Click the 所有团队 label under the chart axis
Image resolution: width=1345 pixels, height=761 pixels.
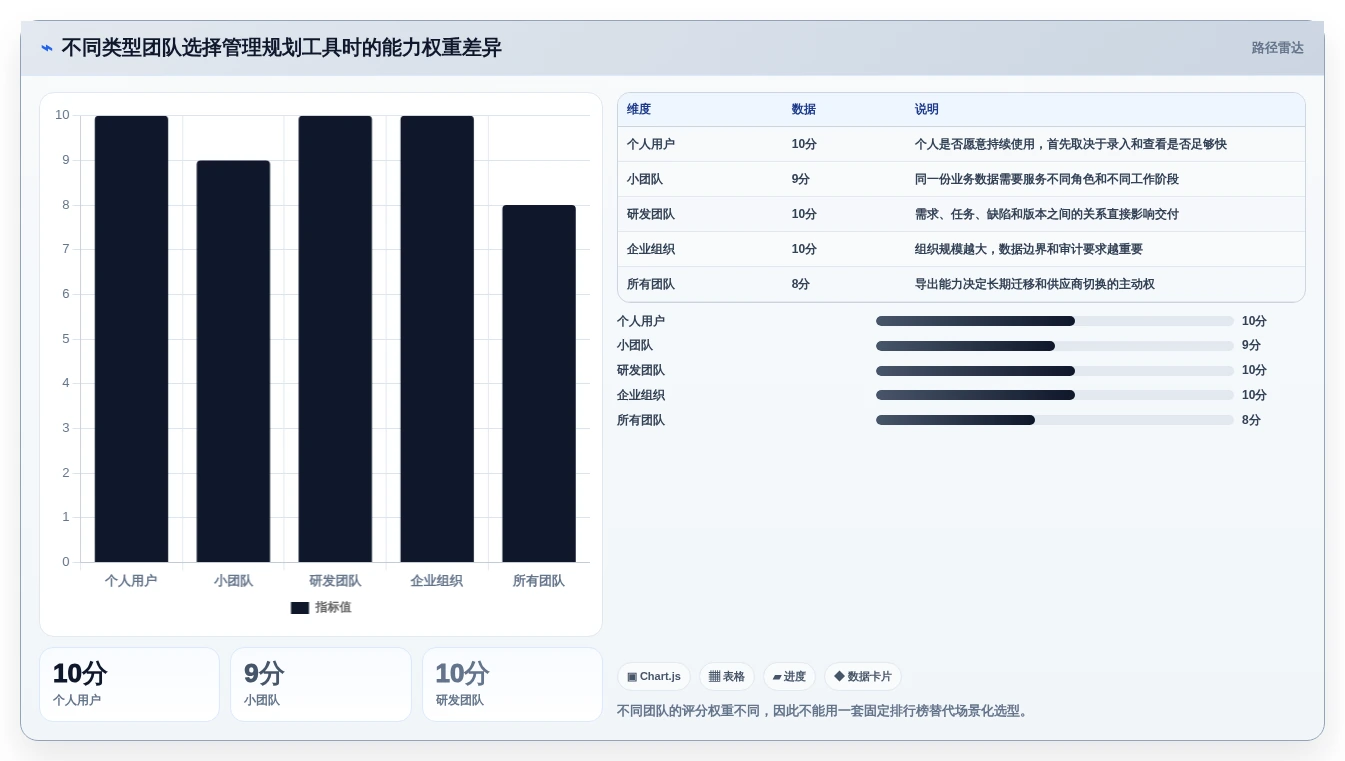pyautogui.click(x=539, y=581)
